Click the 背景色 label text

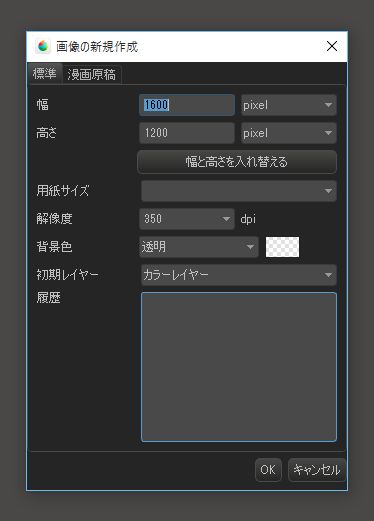[x=54, y=247]
